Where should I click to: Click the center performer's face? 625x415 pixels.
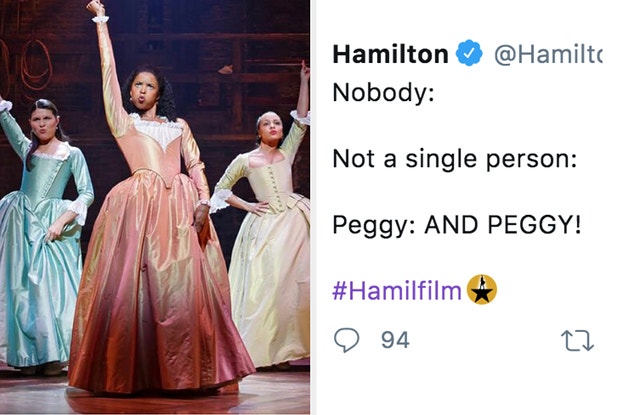(x=145, y=92)
